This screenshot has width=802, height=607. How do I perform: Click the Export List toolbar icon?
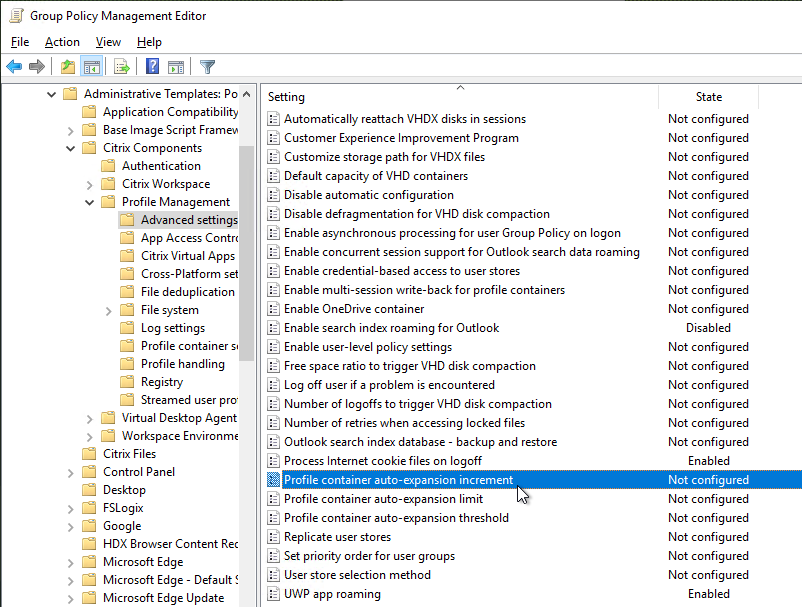[122, 66]
